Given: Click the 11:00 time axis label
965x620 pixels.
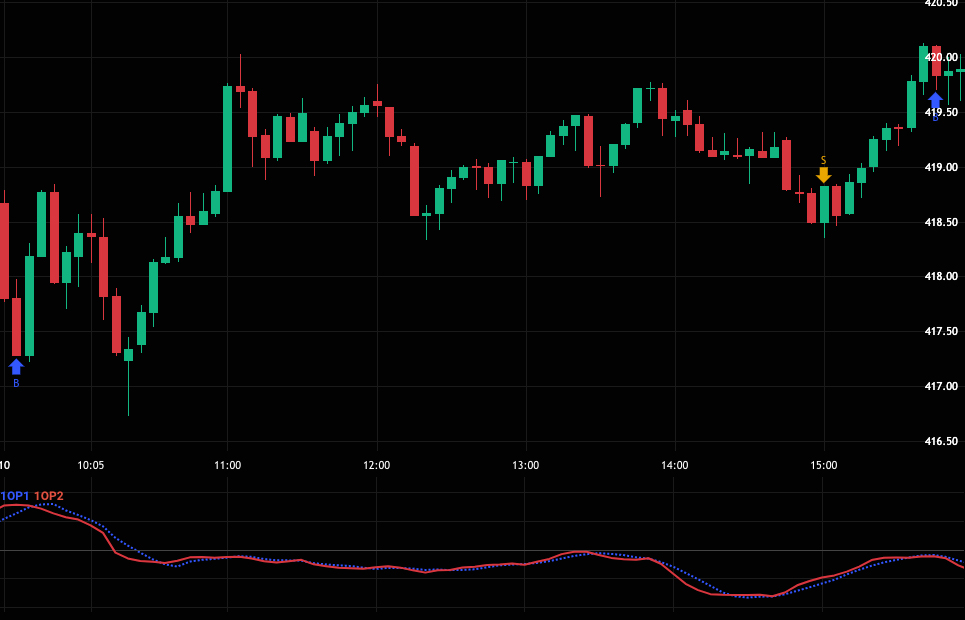Looking at the screenshot, I should (228, 465).
